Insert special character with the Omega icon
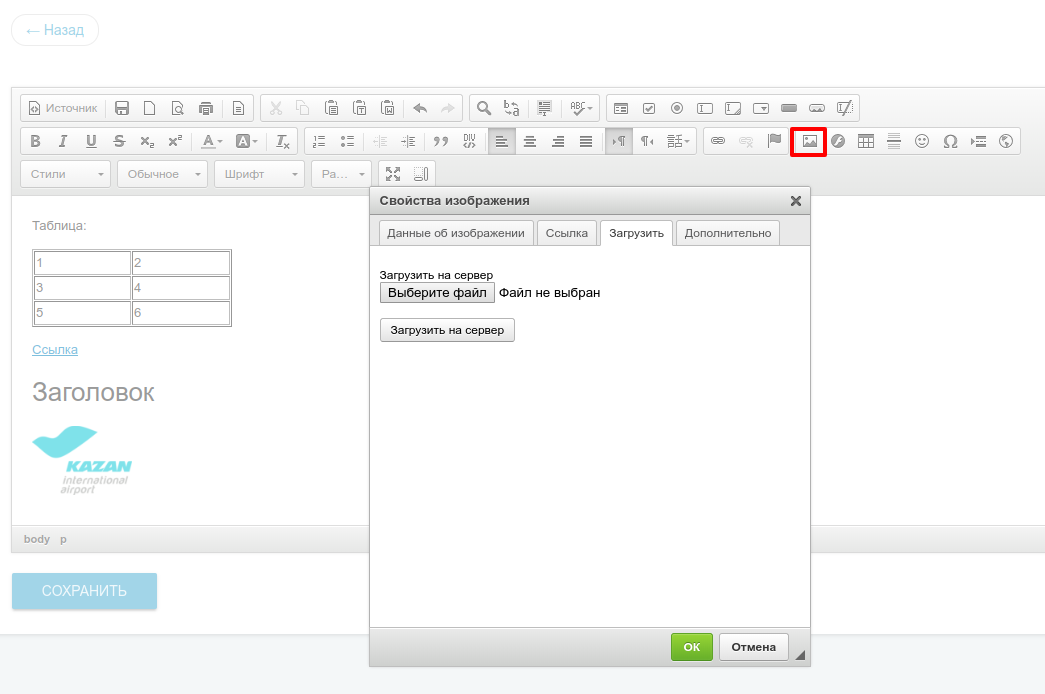 pos(950,141)
